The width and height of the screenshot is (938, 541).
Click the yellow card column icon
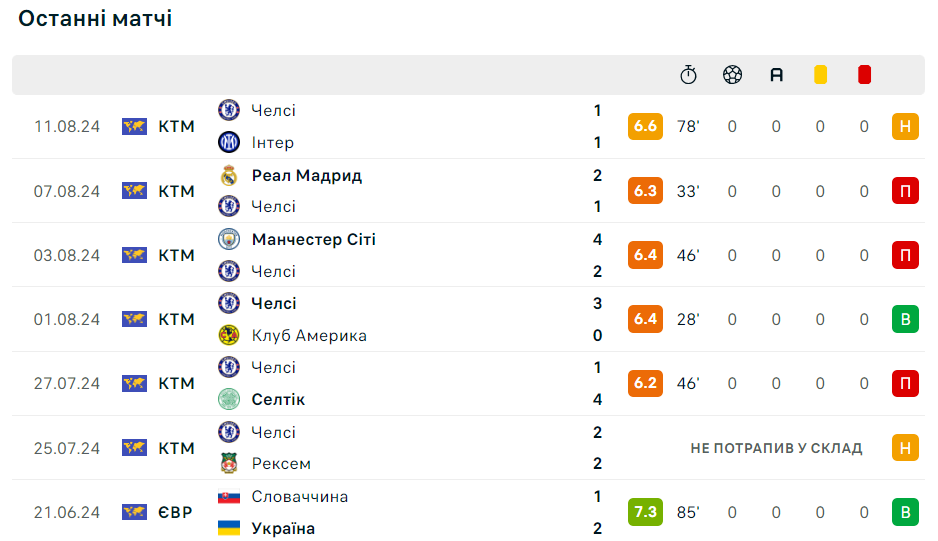[x=820, y=75]
